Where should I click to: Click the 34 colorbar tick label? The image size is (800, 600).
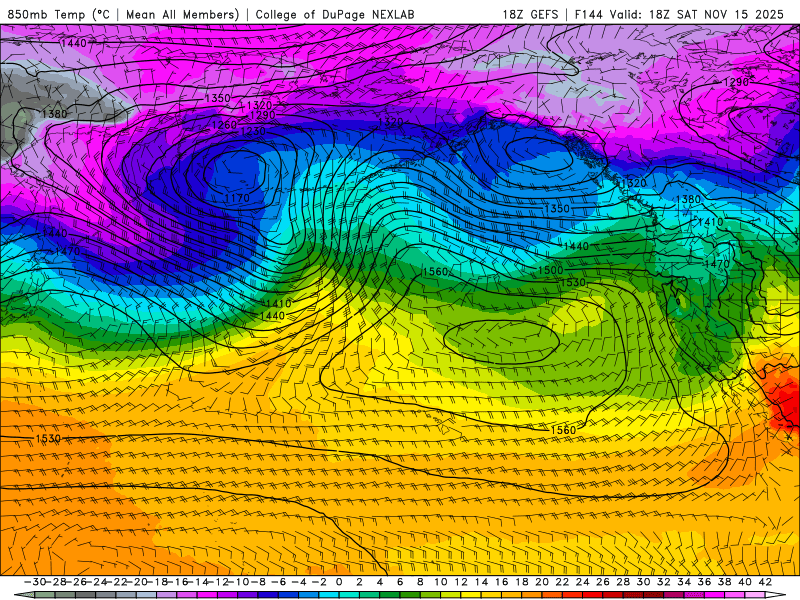(x=684, y=582)
